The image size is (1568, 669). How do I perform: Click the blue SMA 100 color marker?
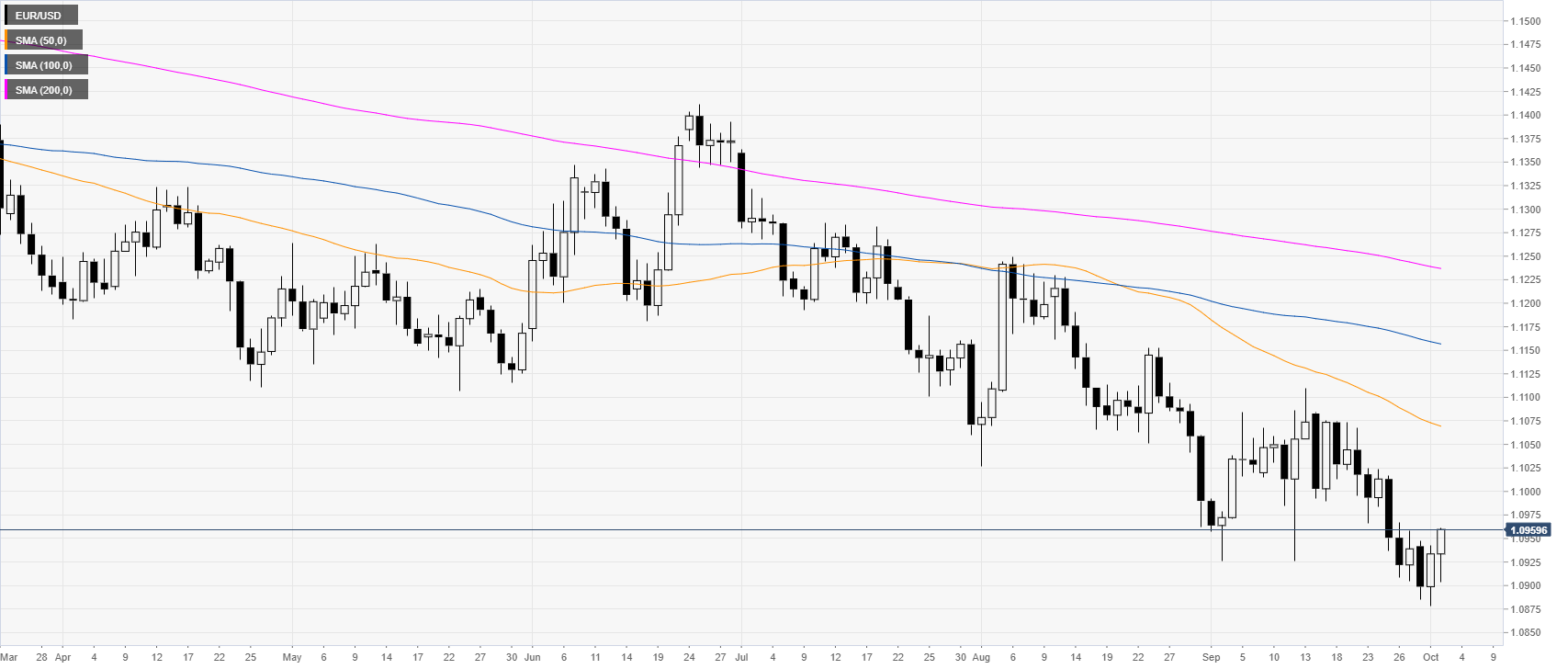click(6, 65)
